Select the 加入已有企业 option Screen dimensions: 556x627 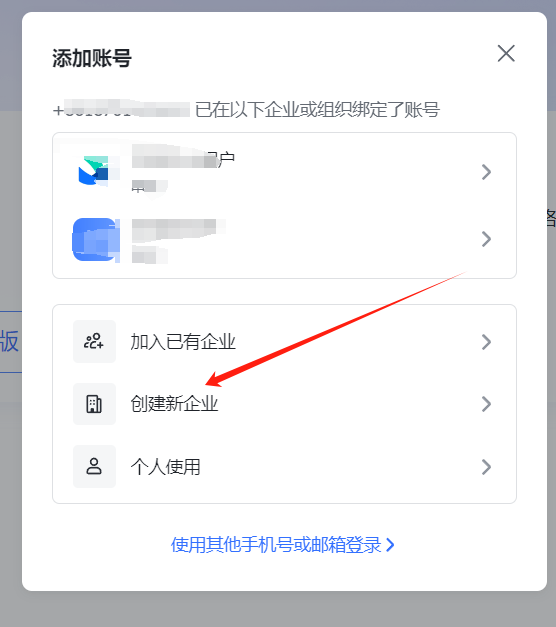point(284,341)
